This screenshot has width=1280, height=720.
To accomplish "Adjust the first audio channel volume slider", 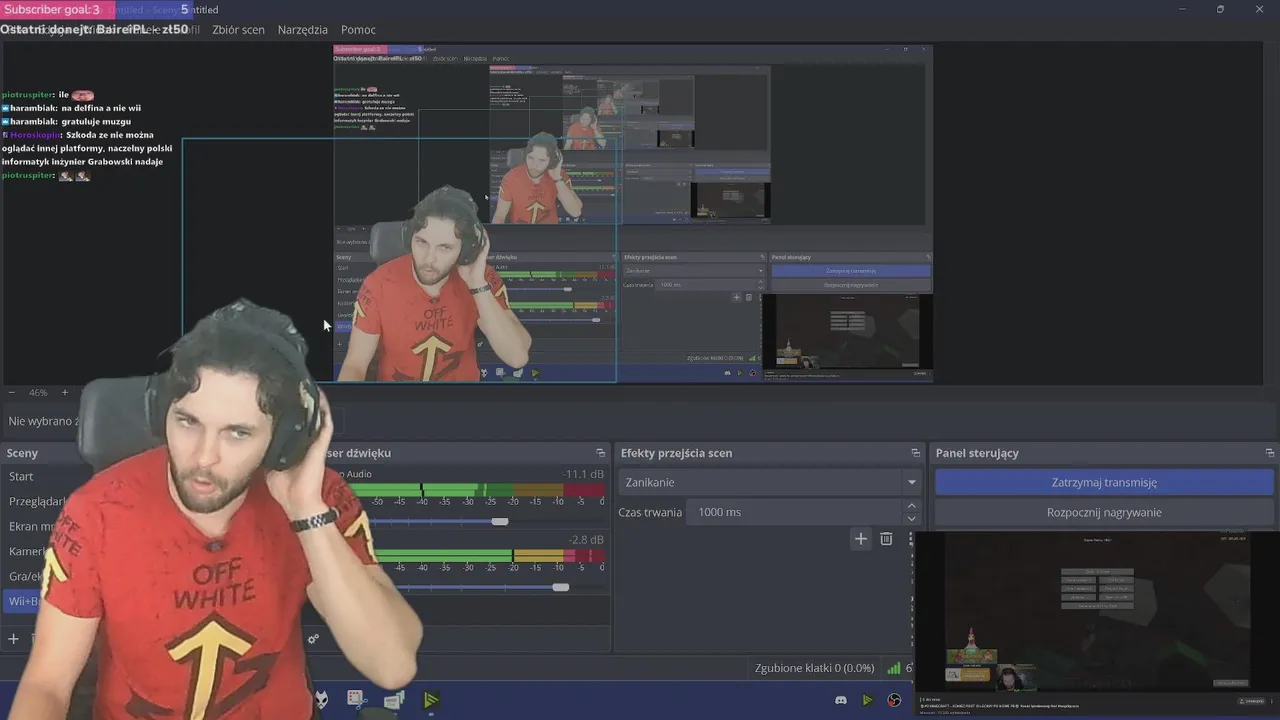I will (500, 521).
